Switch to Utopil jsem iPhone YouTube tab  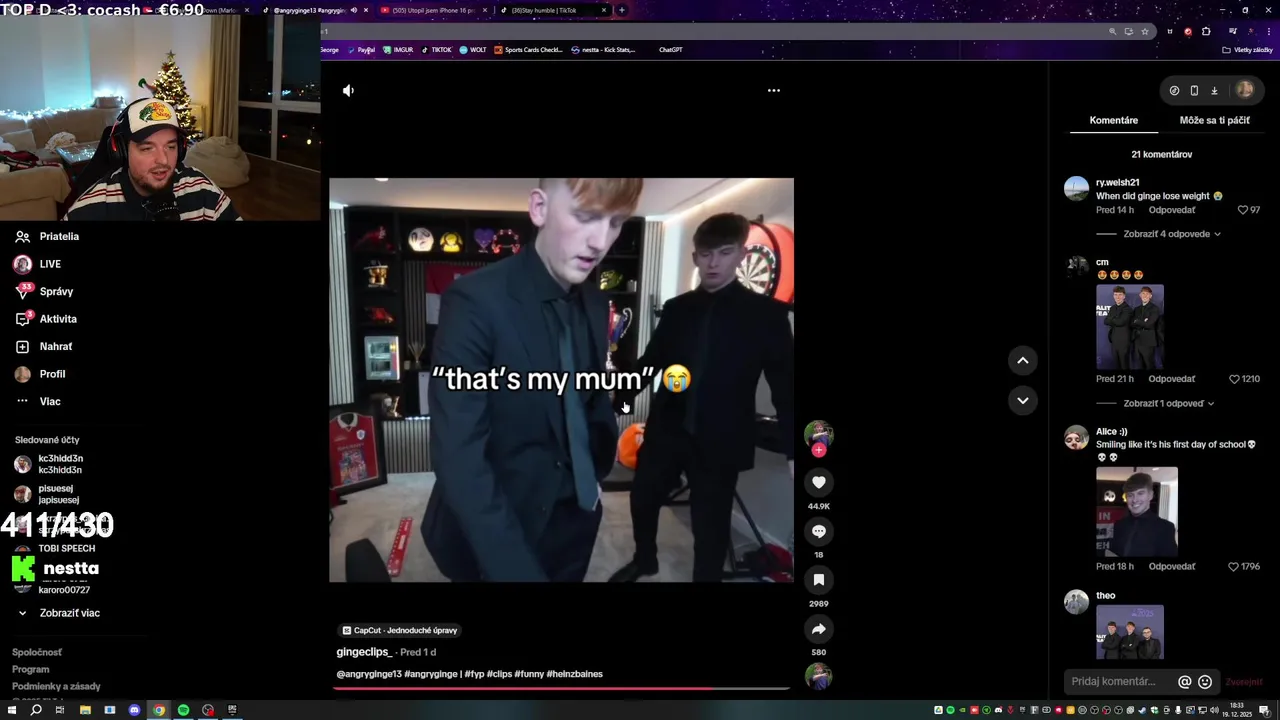pos(432,10)
